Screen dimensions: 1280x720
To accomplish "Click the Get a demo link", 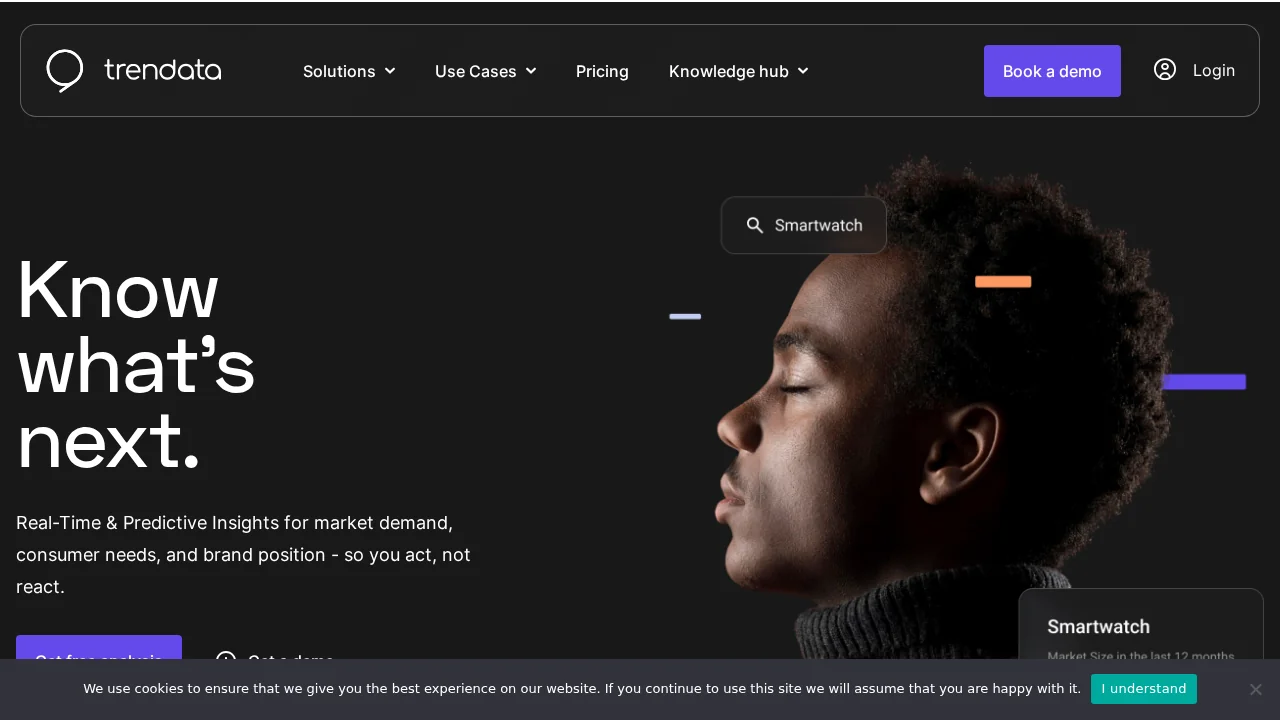I will (291, 661).
